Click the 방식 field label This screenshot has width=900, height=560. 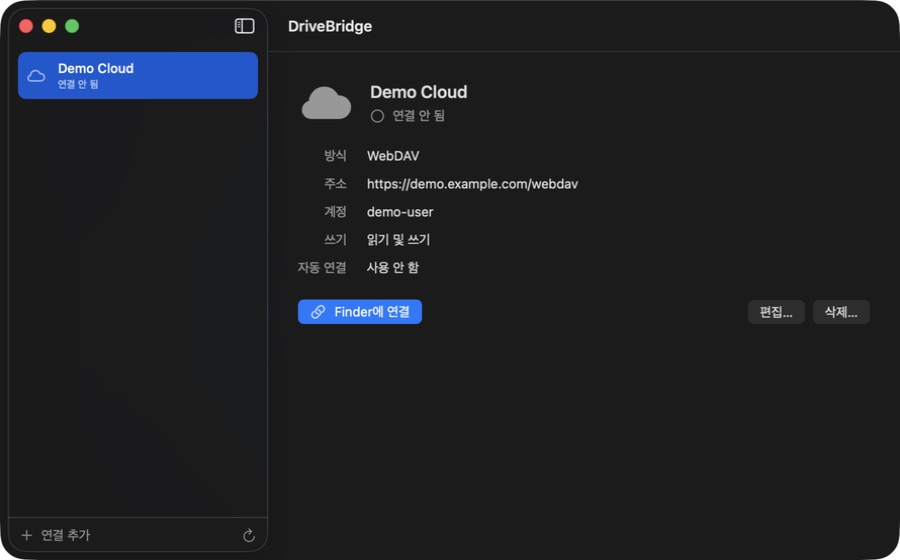pos(335,155)
